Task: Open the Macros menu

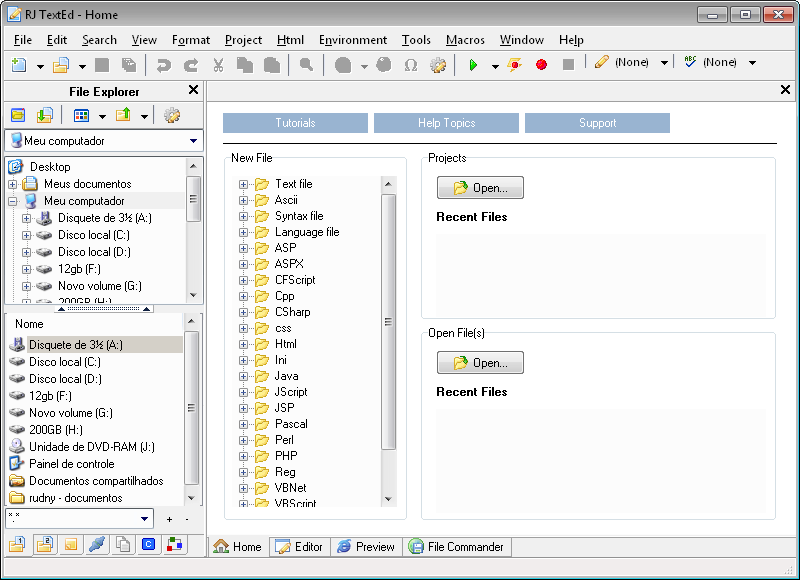Action: pos(465,40)
